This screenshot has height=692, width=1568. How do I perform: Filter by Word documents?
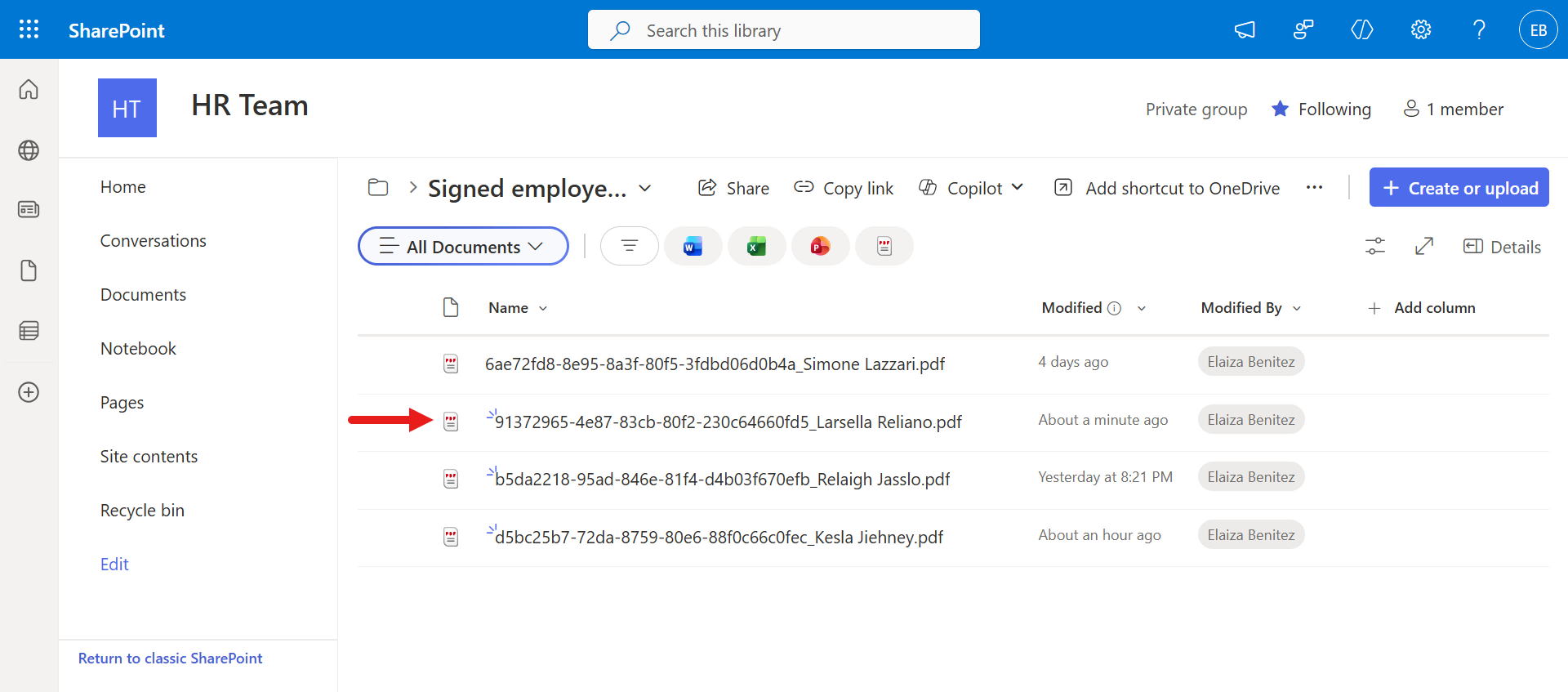(693, 246)
